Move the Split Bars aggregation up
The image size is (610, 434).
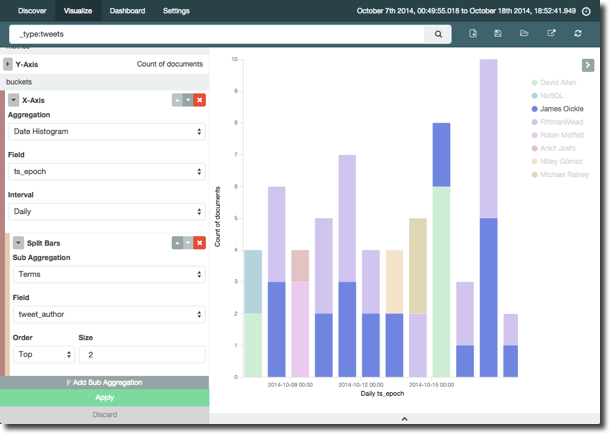(177, 242)
